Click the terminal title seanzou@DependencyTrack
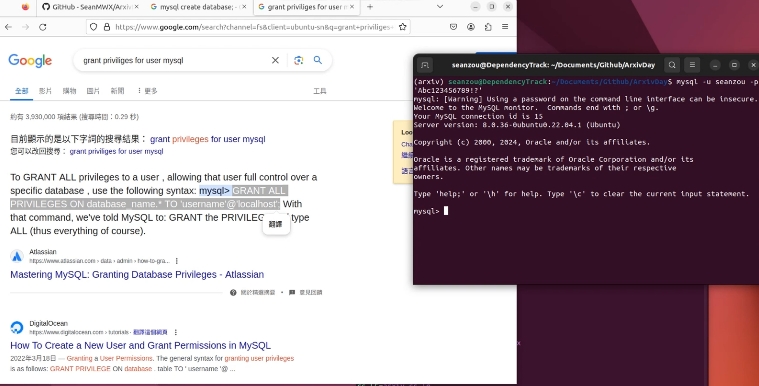759x386 pixels. (x=553, y=65)
